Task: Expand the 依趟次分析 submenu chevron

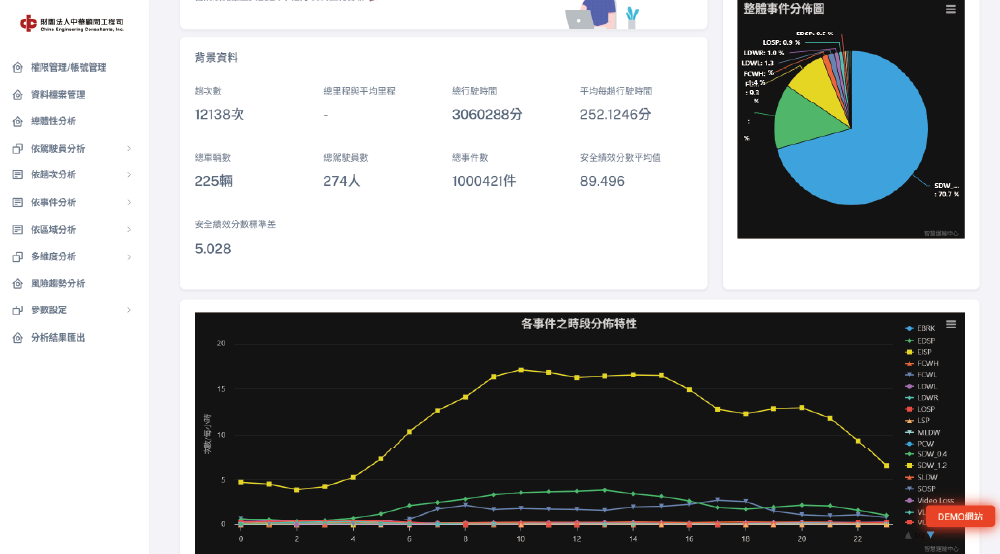Action: pyautogui.click(x=129, y=175)
